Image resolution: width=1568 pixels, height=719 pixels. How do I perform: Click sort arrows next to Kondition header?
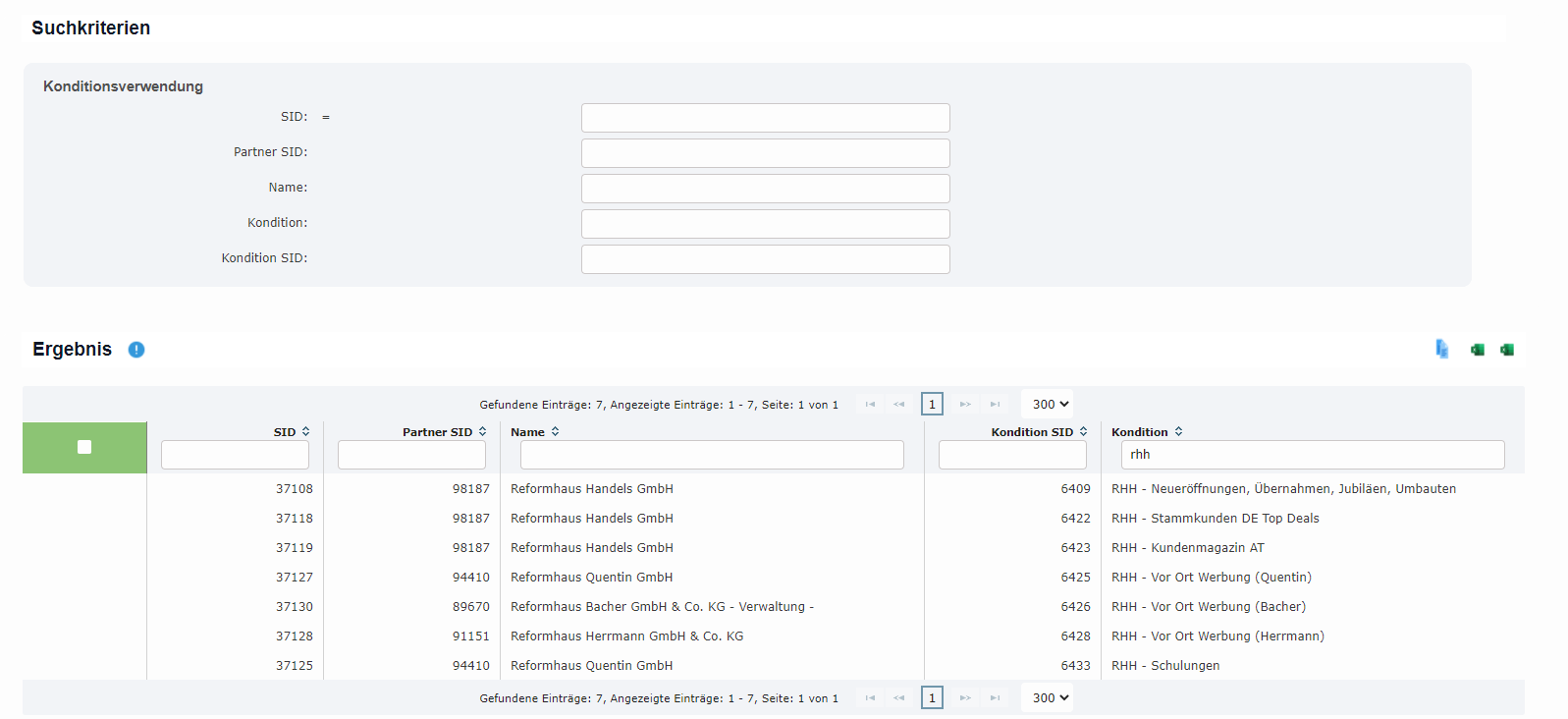coord(1179,432)
